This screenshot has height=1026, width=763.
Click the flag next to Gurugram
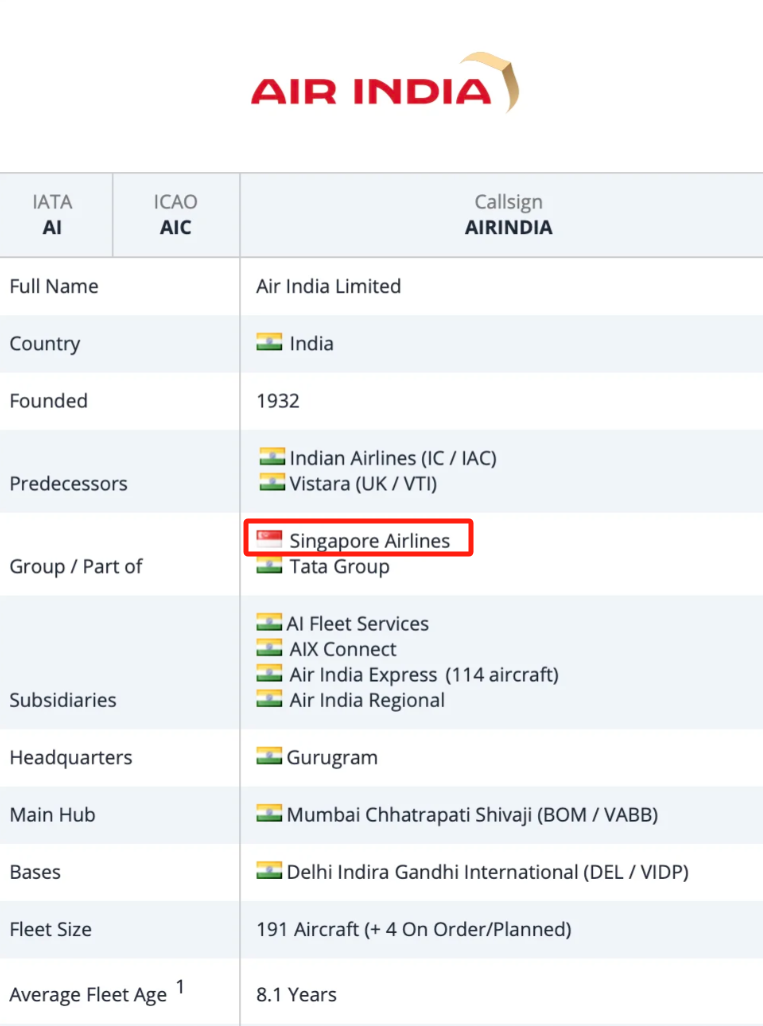click(x=269, y=756)
